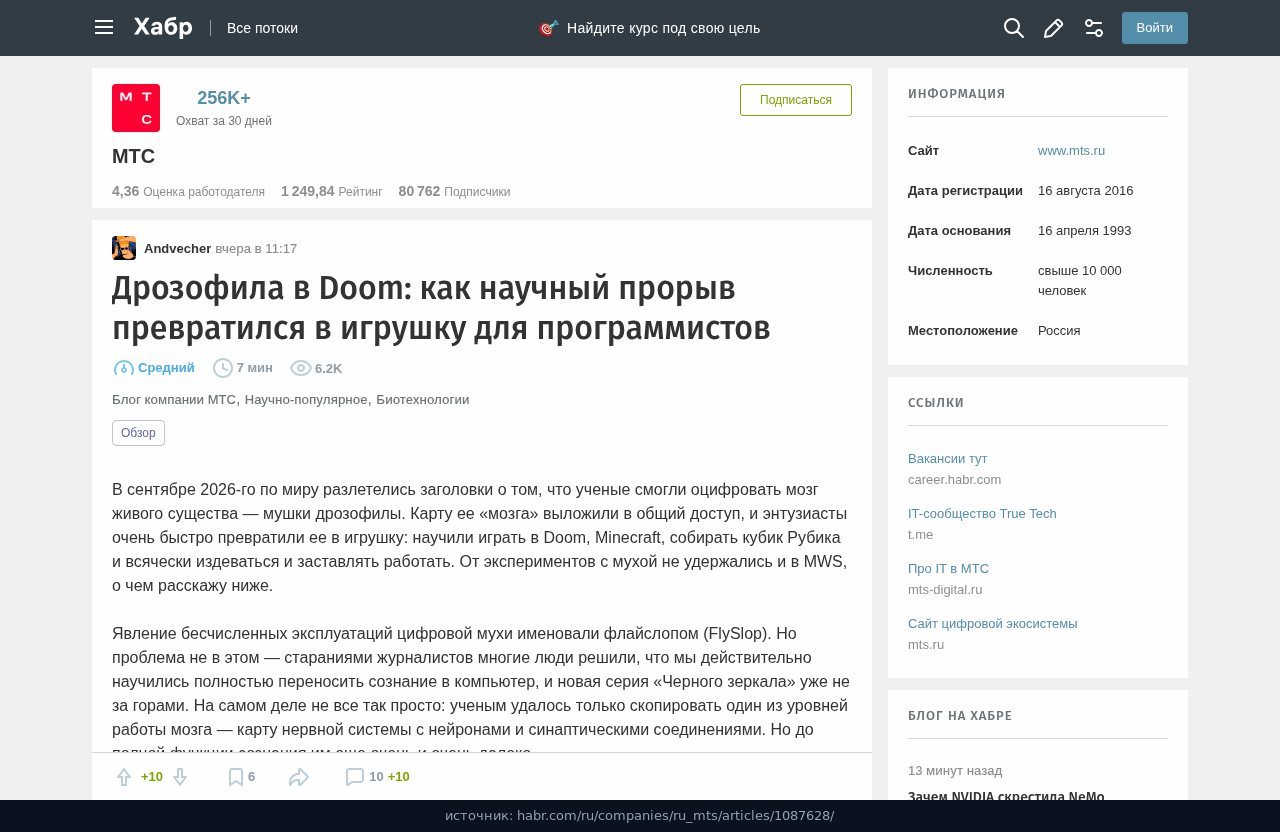This screenshot has height=832, width=1280.
Task: Upvote the article with up arrow
Action: click(x=124, y=777)
